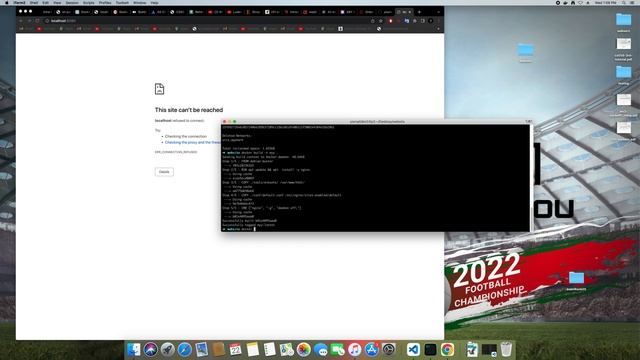Open the Reminders app in Dock
Screen dimensions: 640x360
(x=270, y=349)
